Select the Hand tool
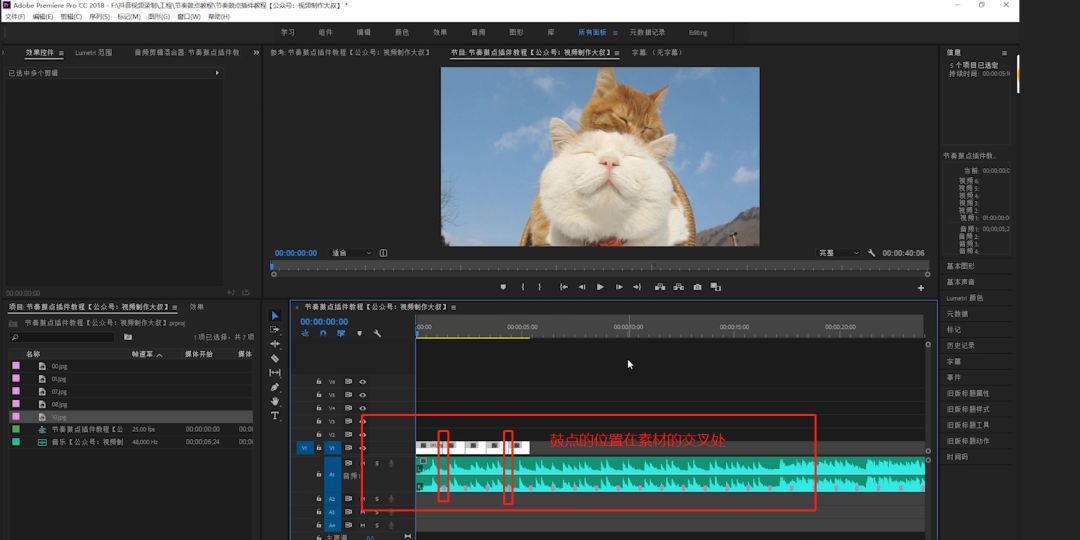Image resolution: width=1080 pixels, height=540 pixels. (275, 401)
